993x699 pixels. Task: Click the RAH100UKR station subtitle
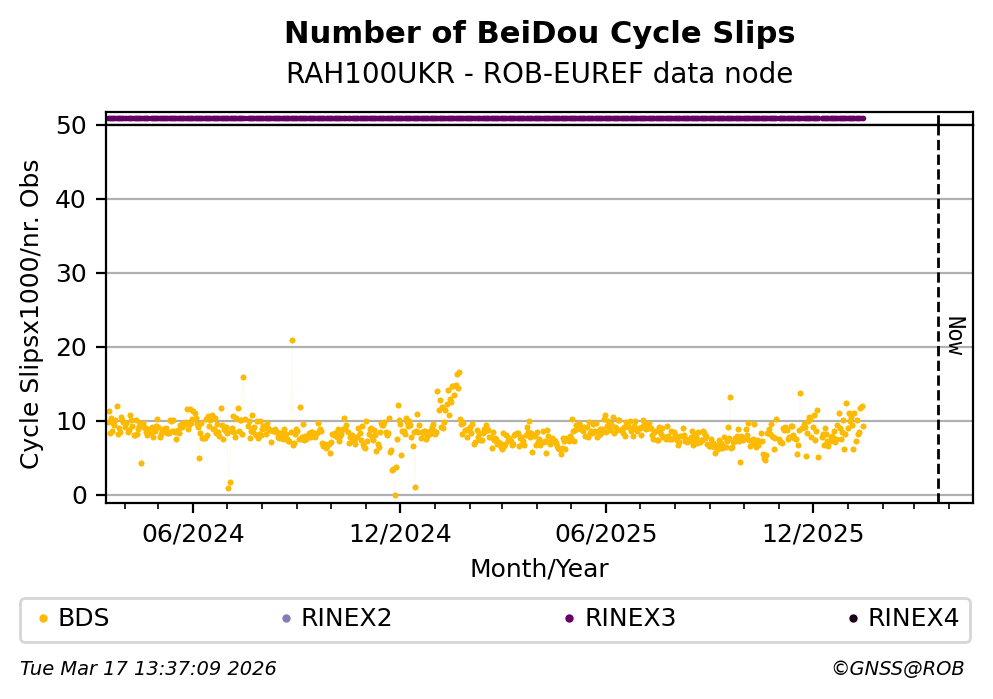(x=539, y=74)
